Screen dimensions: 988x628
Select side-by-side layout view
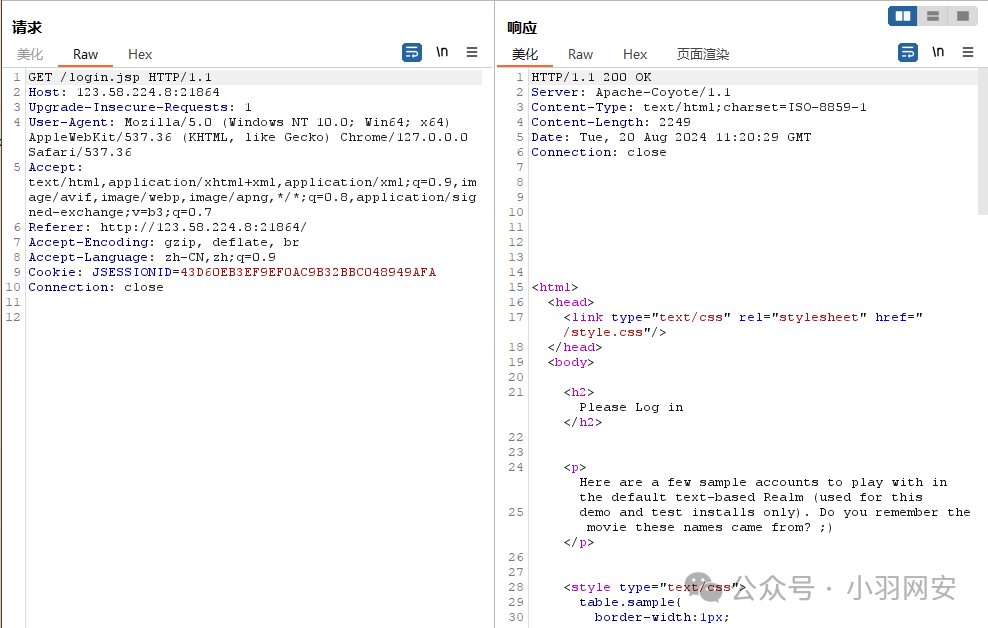coord(902,16)
